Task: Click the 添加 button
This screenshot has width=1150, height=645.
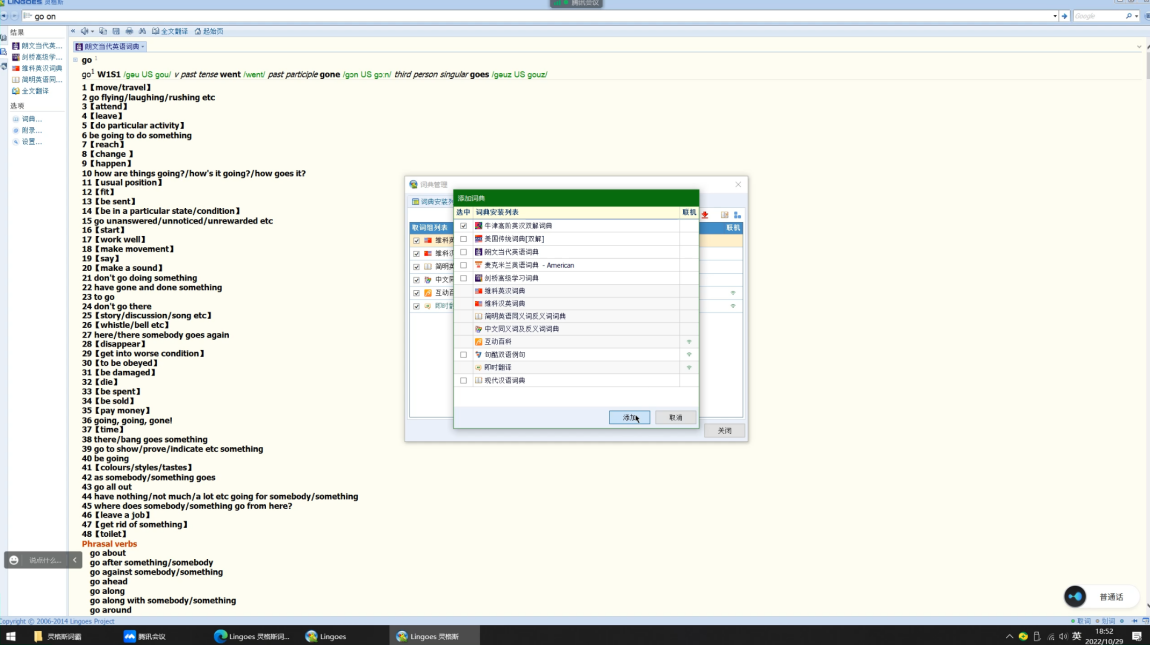Action: click(629, 417)
